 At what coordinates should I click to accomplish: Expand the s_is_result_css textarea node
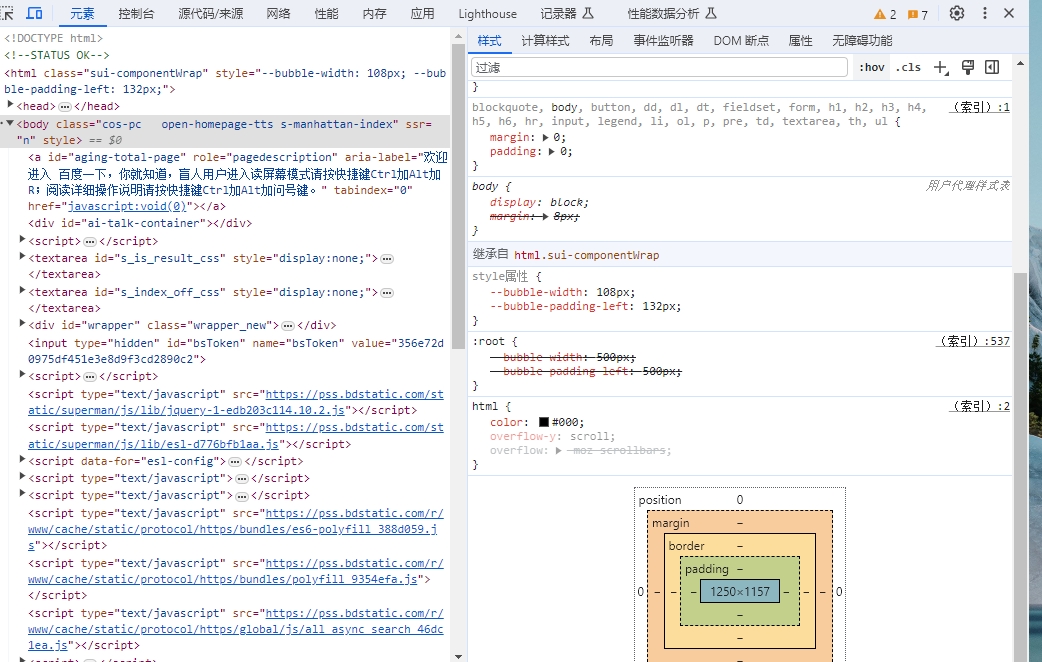coord(23,257)
